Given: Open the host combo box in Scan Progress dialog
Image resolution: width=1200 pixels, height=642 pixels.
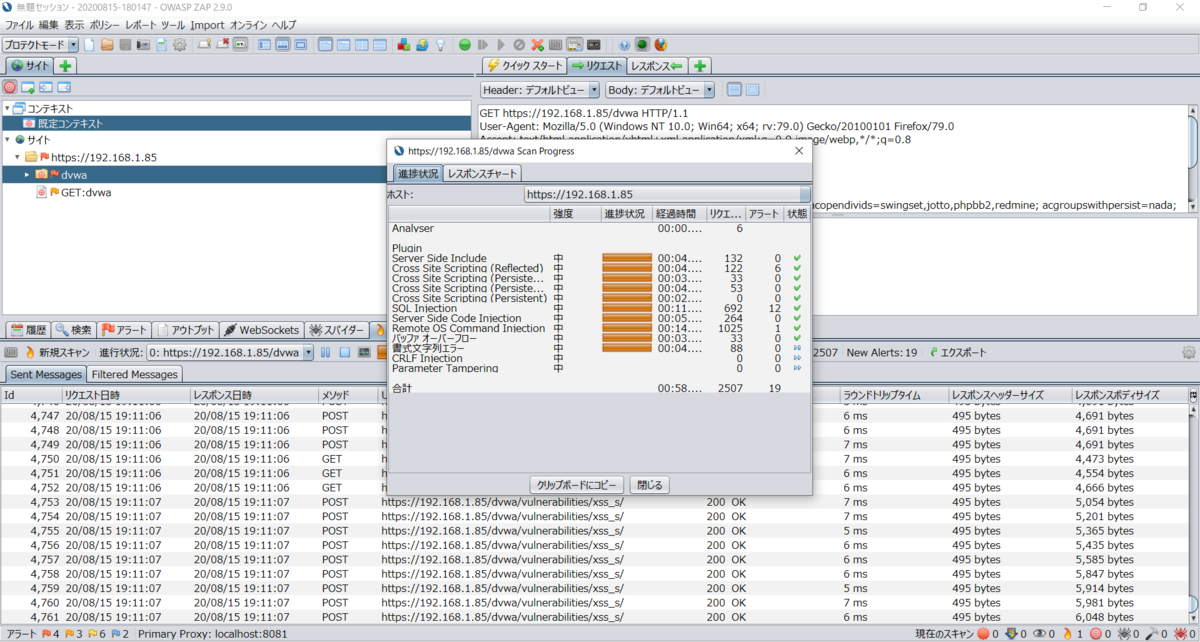Looking at the screenshot, I should (x=667, y=195).
